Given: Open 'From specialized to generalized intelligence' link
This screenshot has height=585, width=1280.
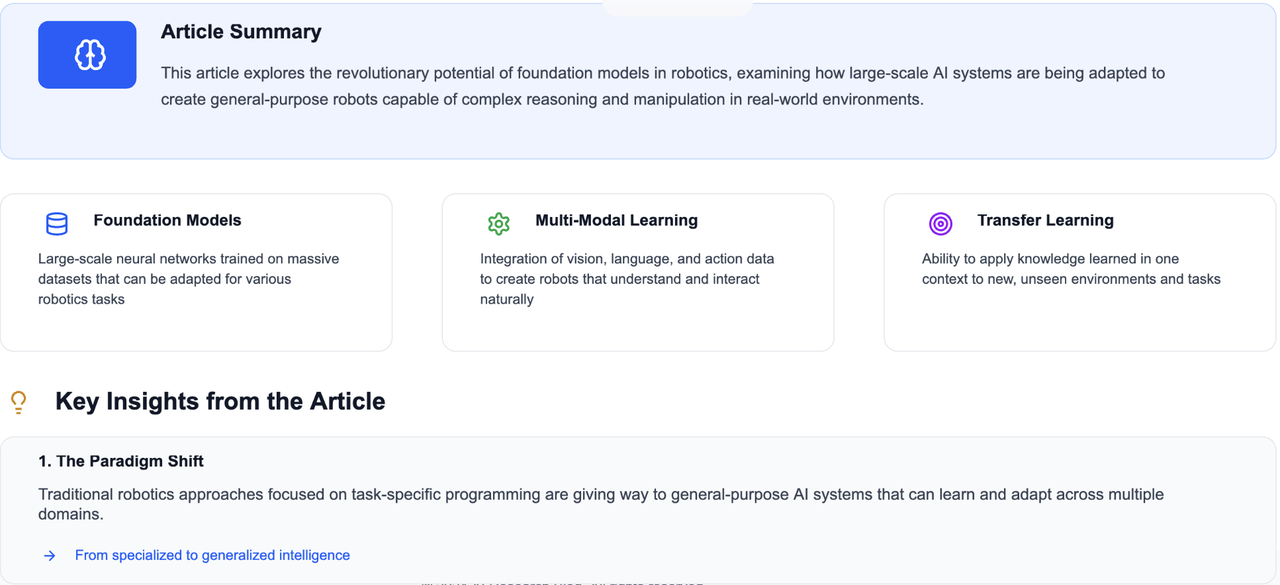Looking at the screenshot, I should point(212,555).
